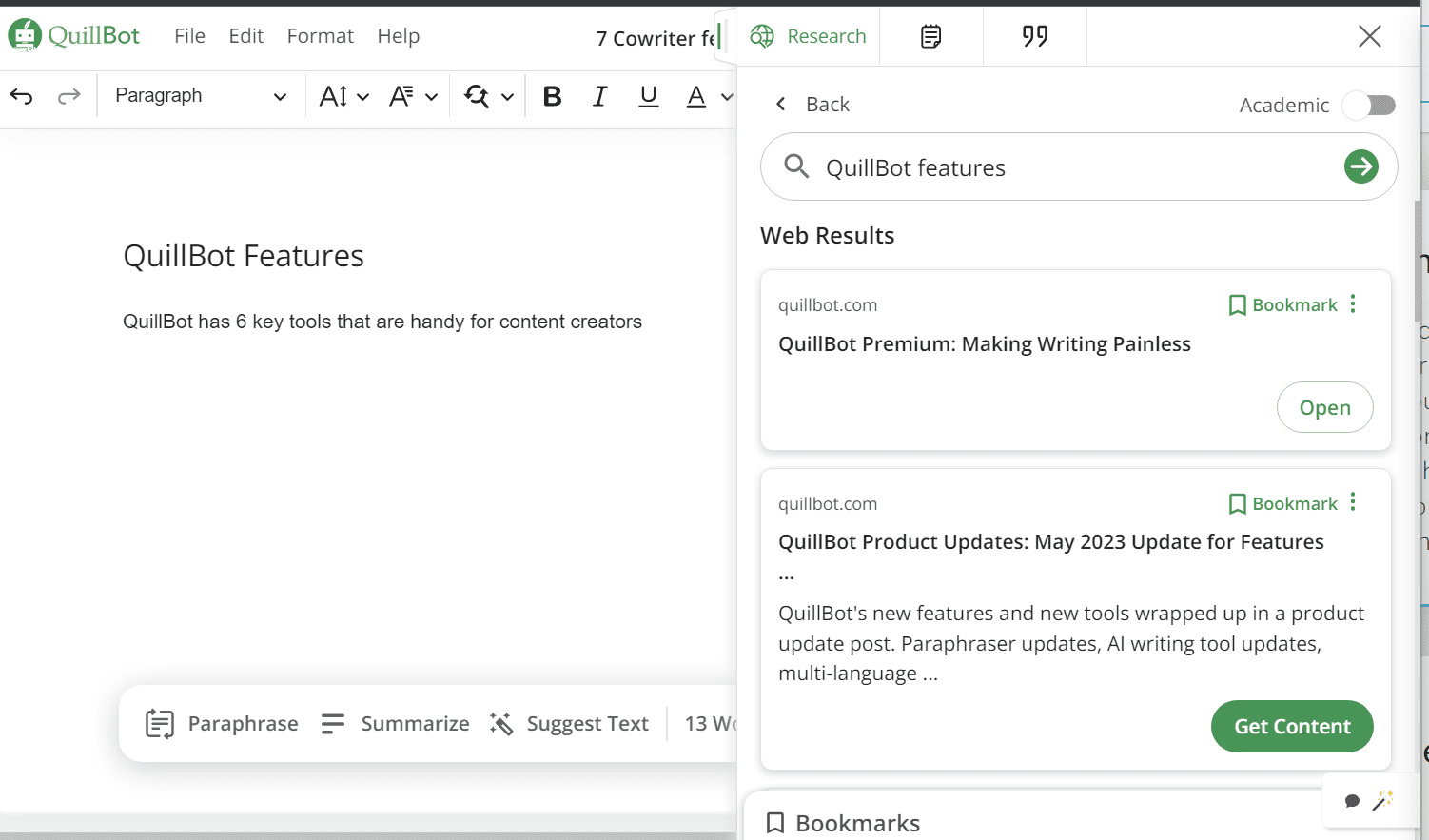1429x840 pixels.
Task: Bookmark the QuillBot Premium result
Action: point(1283,304)
